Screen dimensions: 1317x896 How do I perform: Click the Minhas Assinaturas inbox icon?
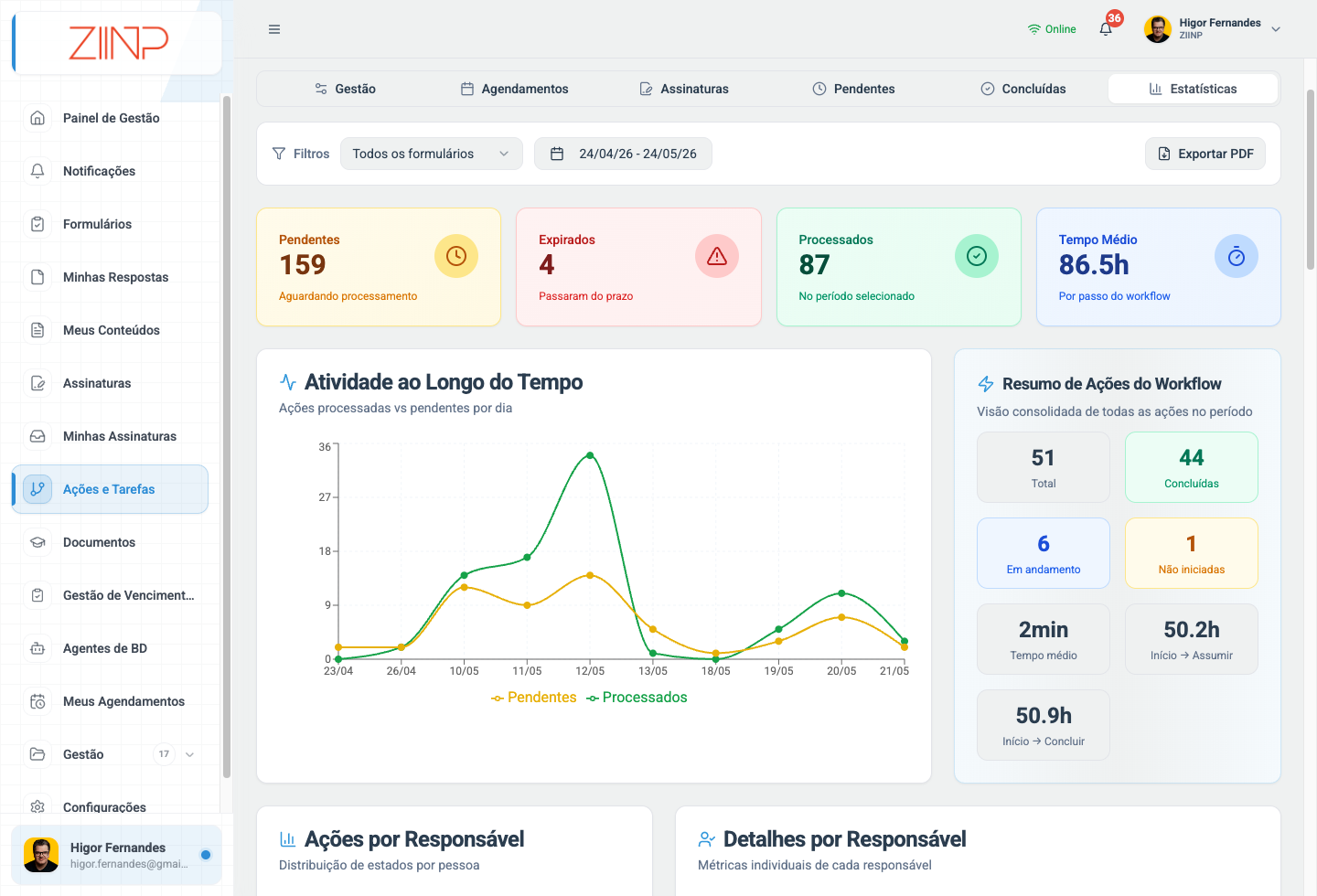click(37, 436)
